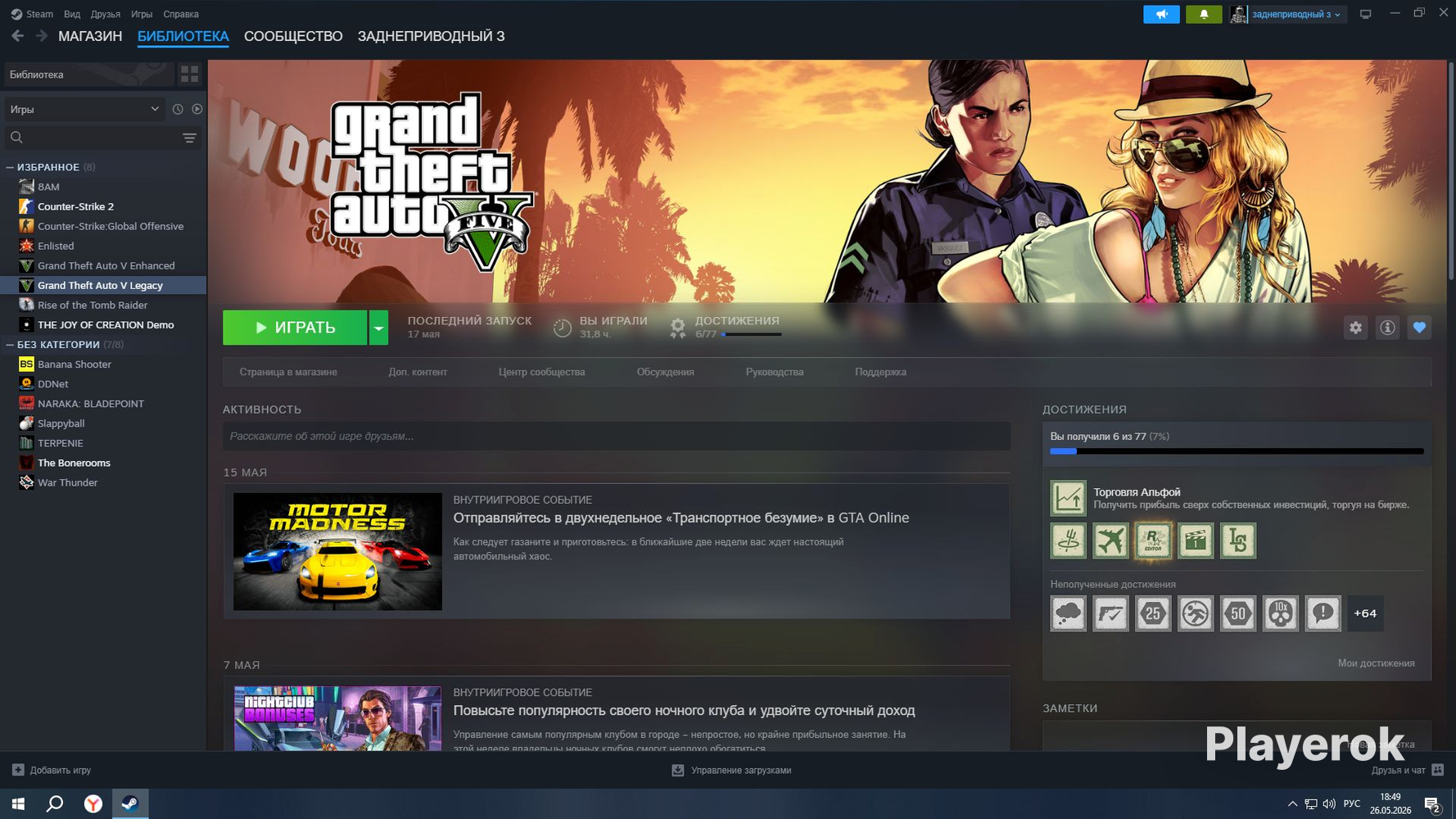
Task: Show hidden system tray icons chevron
Action: click(1292, 804)
